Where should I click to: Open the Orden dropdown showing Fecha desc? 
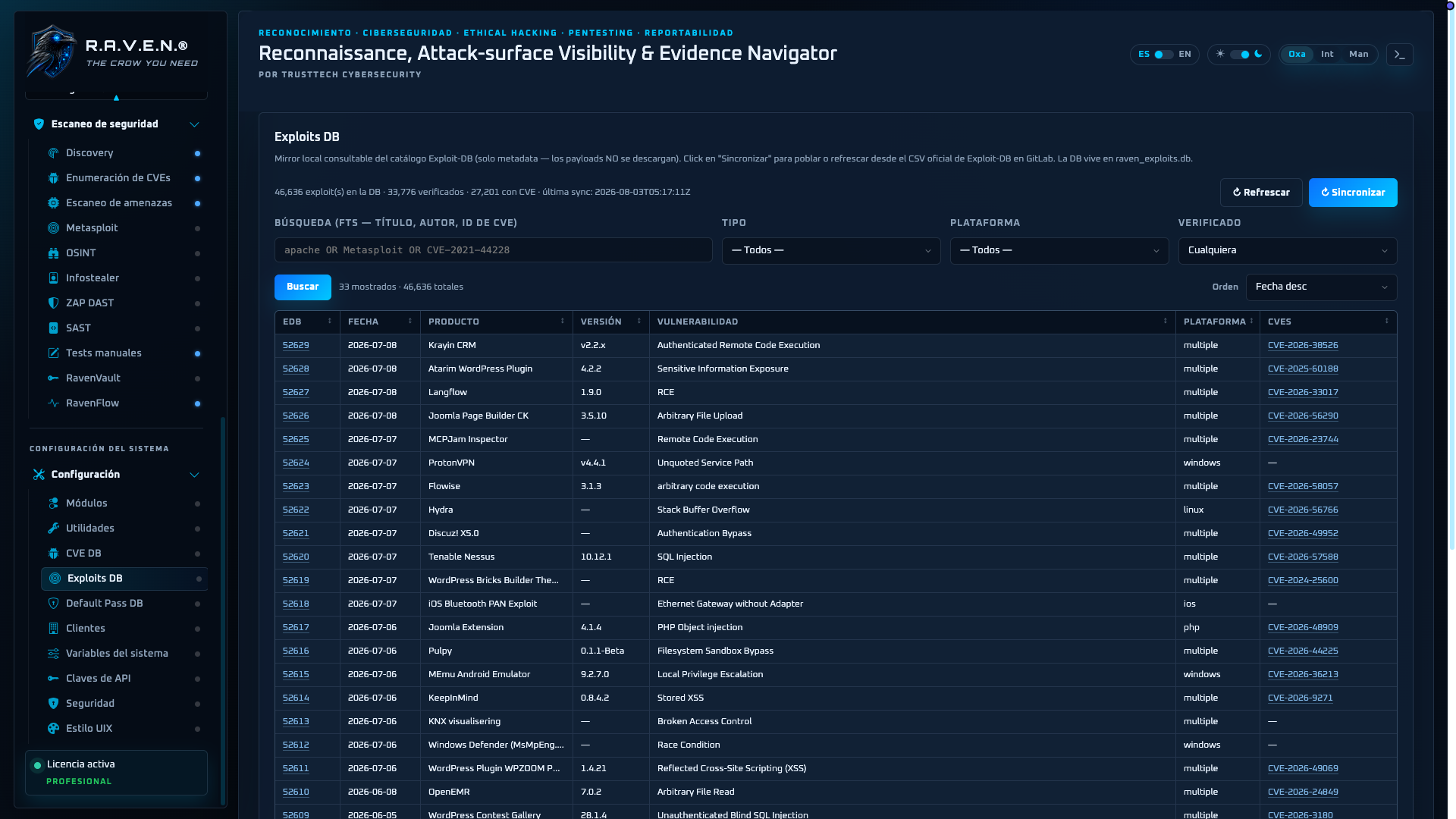tap(1322, 287)
